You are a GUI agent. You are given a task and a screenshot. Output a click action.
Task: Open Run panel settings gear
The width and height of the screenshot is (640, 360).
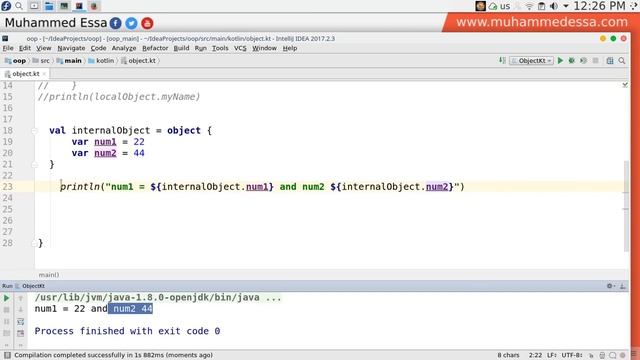610,286
